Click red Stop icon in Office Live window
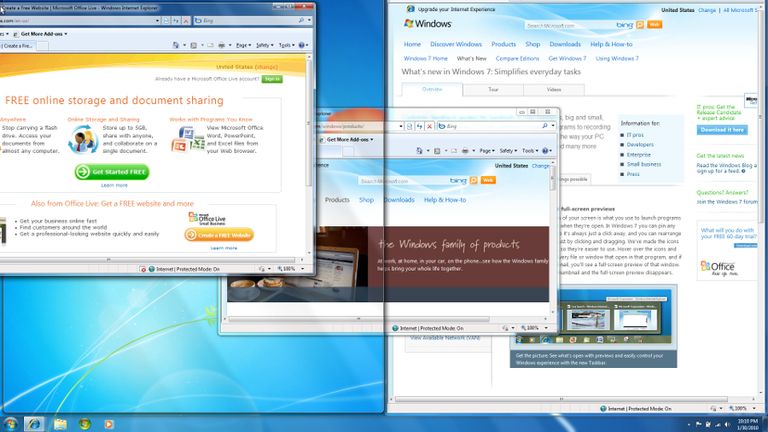This screenshot has width=768, height=432. [186, 21]
